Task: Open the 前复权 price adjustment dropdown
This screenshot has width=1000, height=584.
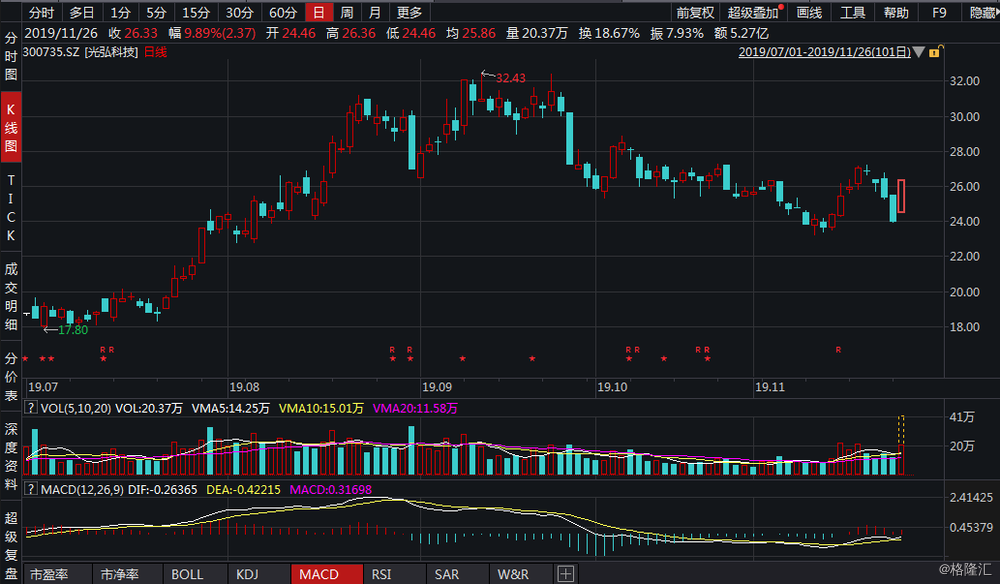Action: [695, 13]
